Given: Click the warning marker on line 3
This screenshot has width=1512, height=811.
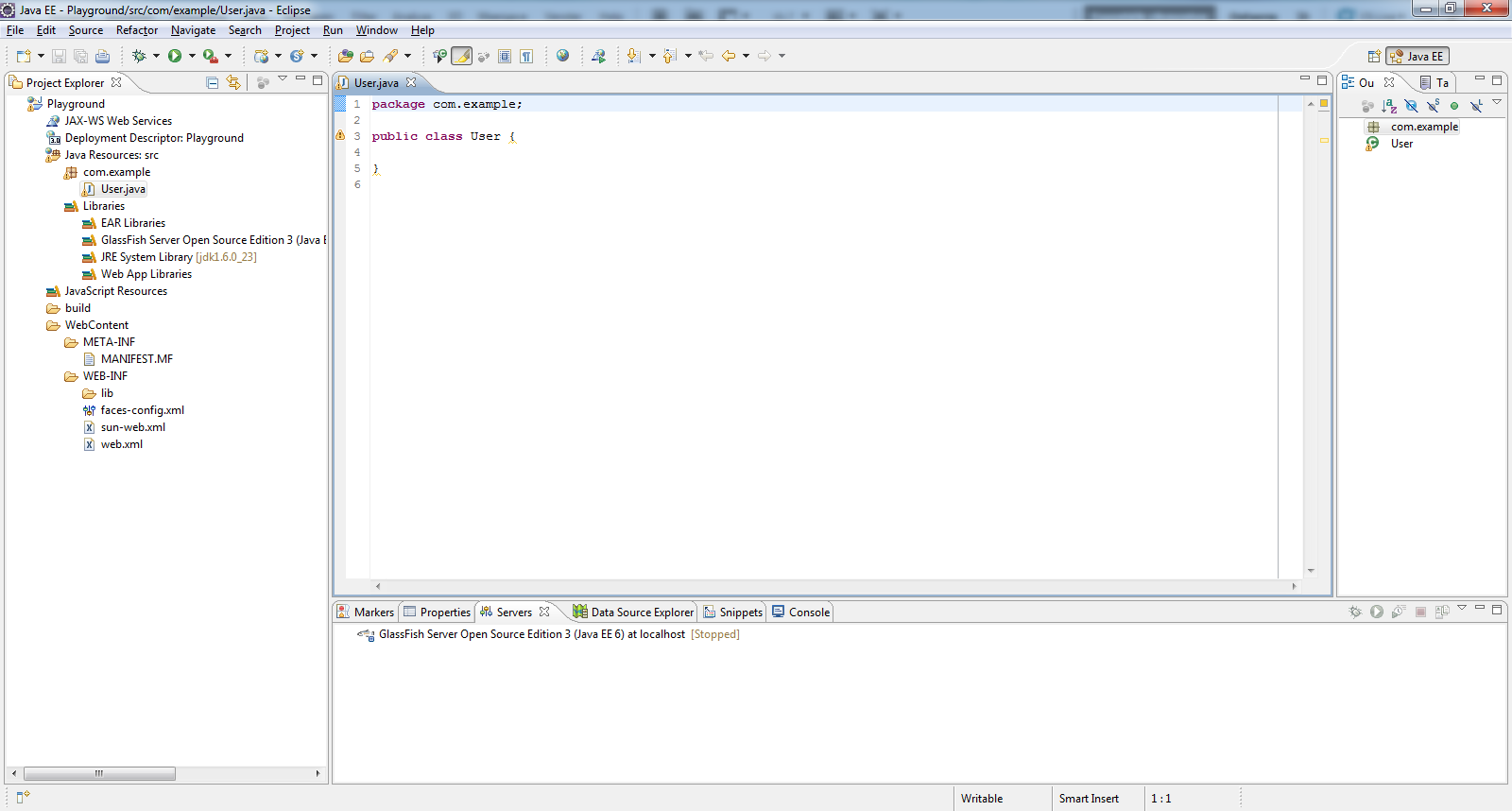Looking at the screenshot, I should (x=340, y=136).
